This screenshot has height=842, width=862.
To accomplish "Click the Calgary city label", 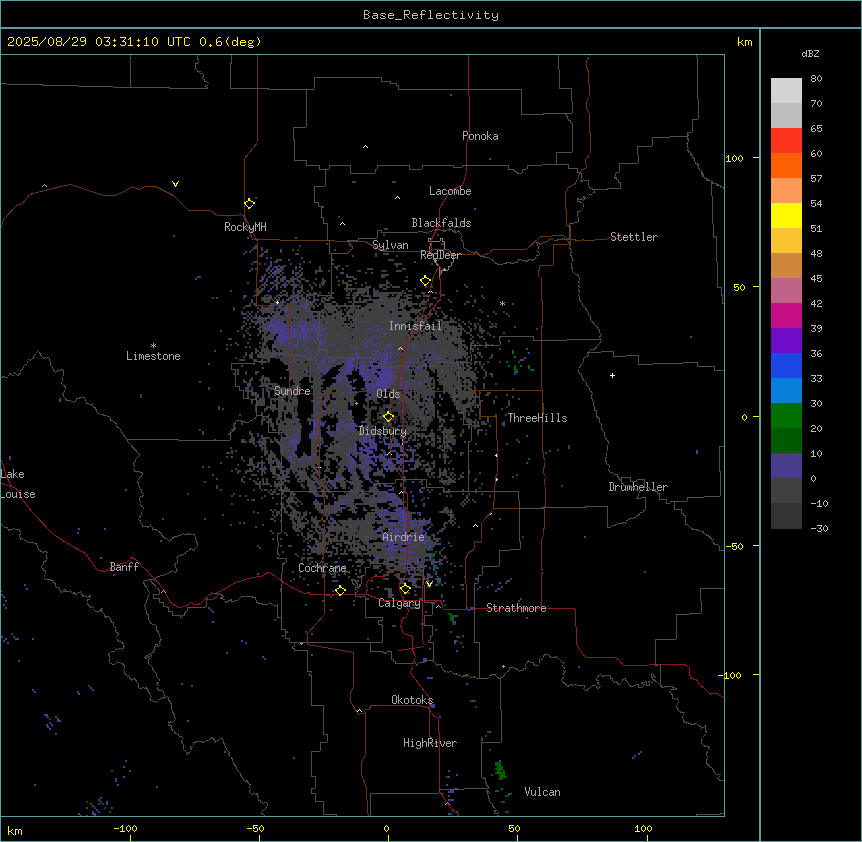I will pyautogui.click(x=399, y=603).
